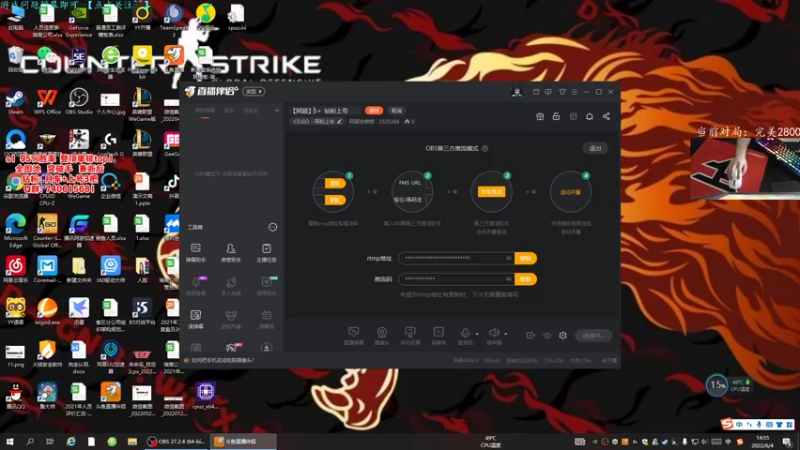Expand microphone options arrow
Viewport: 800px width, 450px height.
(x=477, y=334)
